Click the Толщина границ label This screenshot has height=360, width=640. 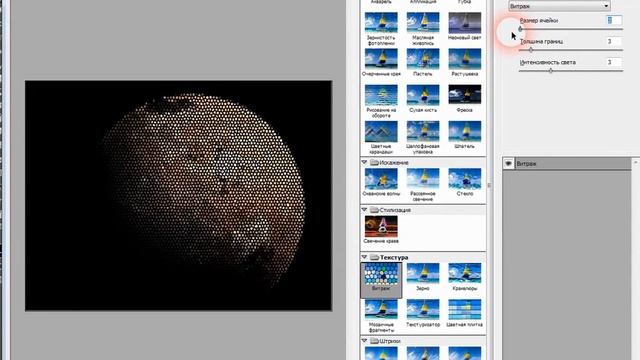[x=541, y=42]
